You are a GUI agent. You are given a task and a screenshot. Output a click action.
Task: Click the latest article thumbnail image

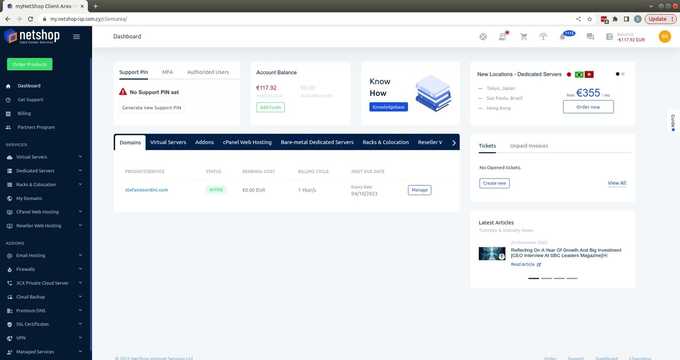click(x=492, y=253)
